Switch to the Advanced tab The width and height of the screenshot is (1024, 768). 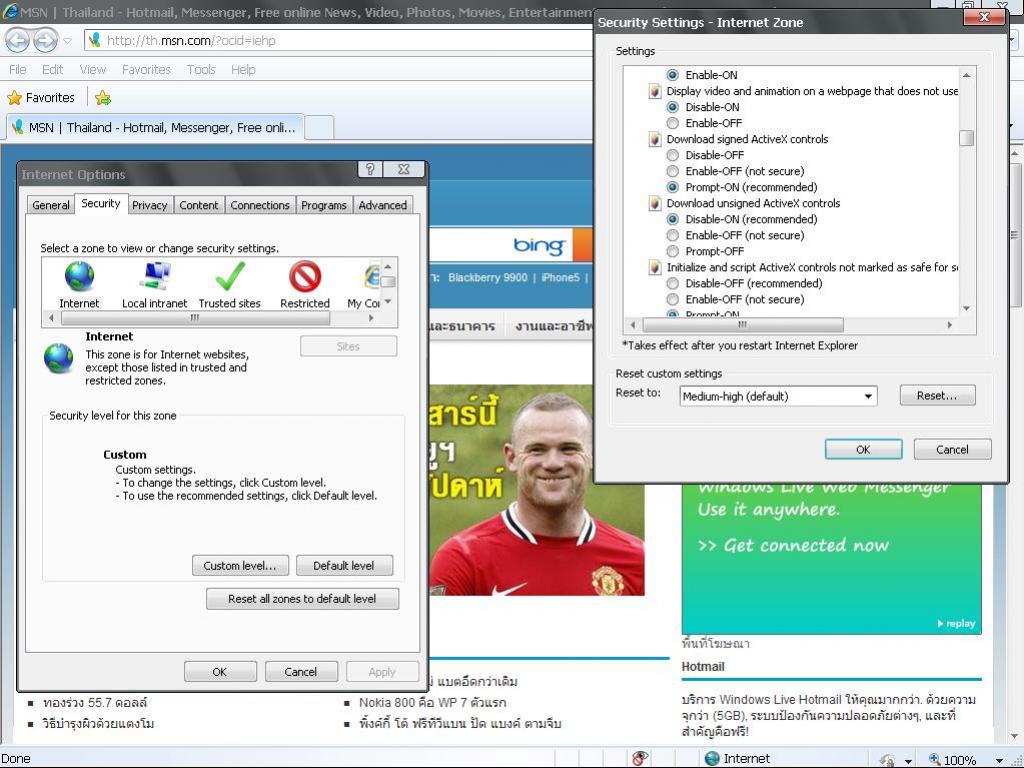coord(383,205)
